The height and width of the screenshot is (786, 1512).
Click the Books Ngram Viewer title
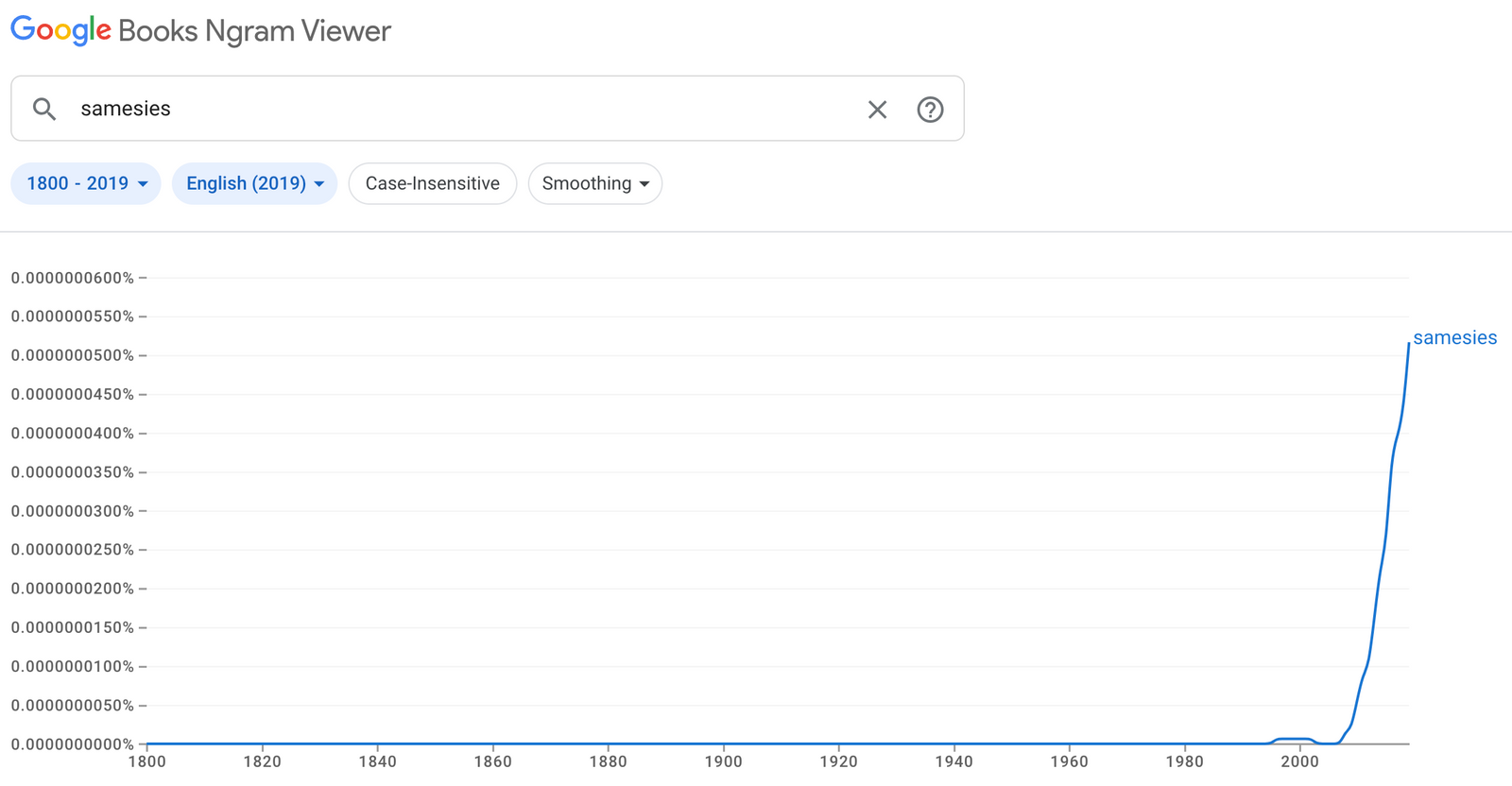coord(254,31)
